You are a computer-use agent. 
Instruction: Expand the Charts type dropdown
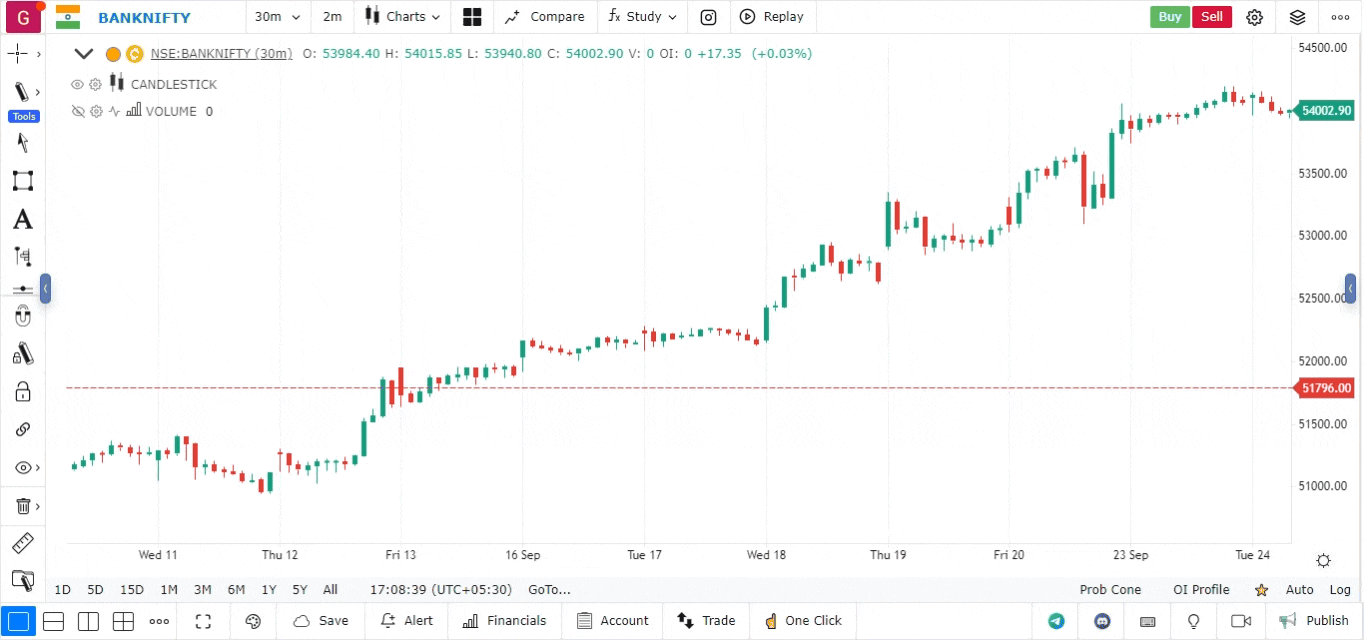coord(402,17)
